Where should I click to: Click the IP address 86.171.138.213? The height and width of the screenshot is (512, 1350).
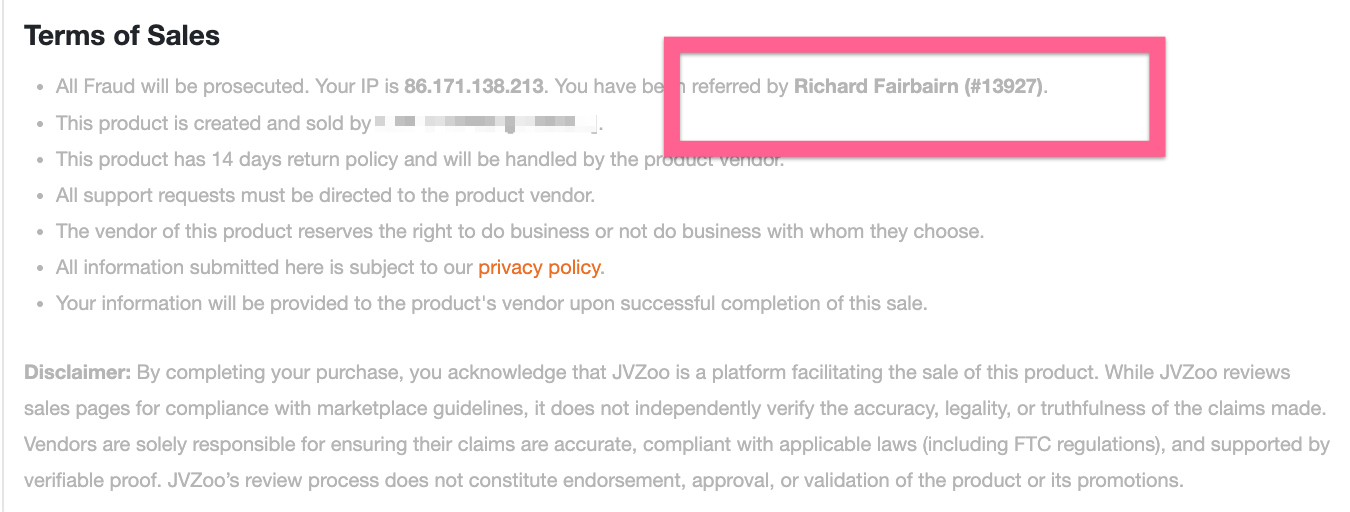point(474,86)
